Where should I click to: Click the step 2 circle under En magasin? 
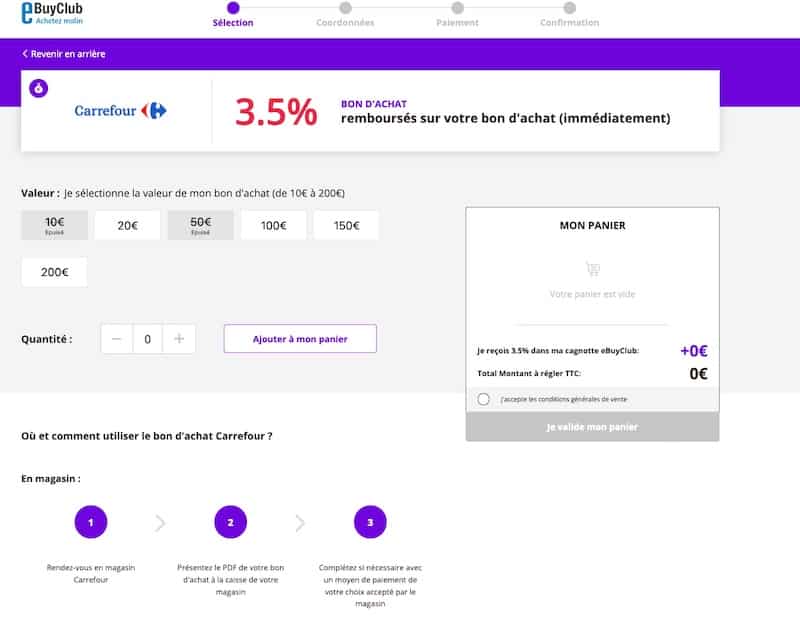pos(231,522)
